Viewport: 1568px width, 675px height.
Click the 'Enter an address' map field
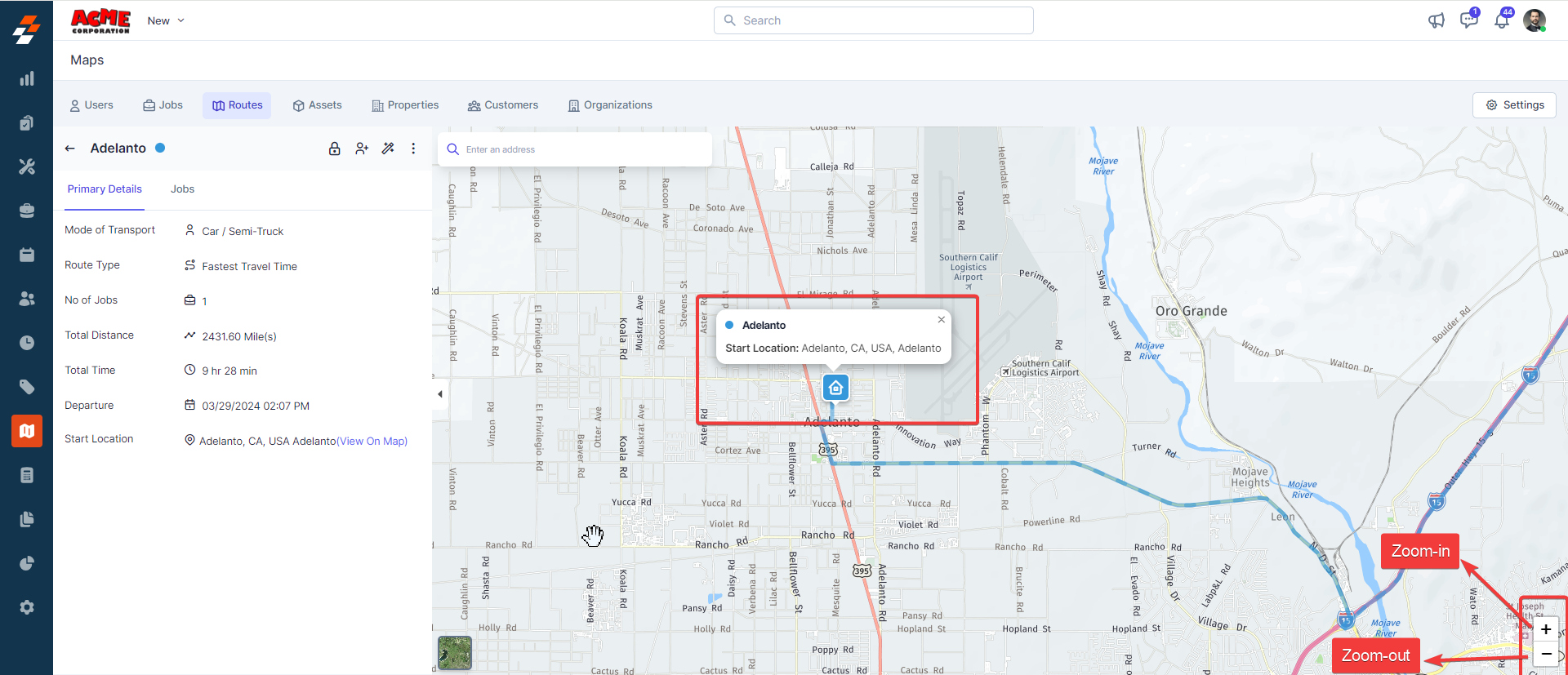(x=575, y=149)
